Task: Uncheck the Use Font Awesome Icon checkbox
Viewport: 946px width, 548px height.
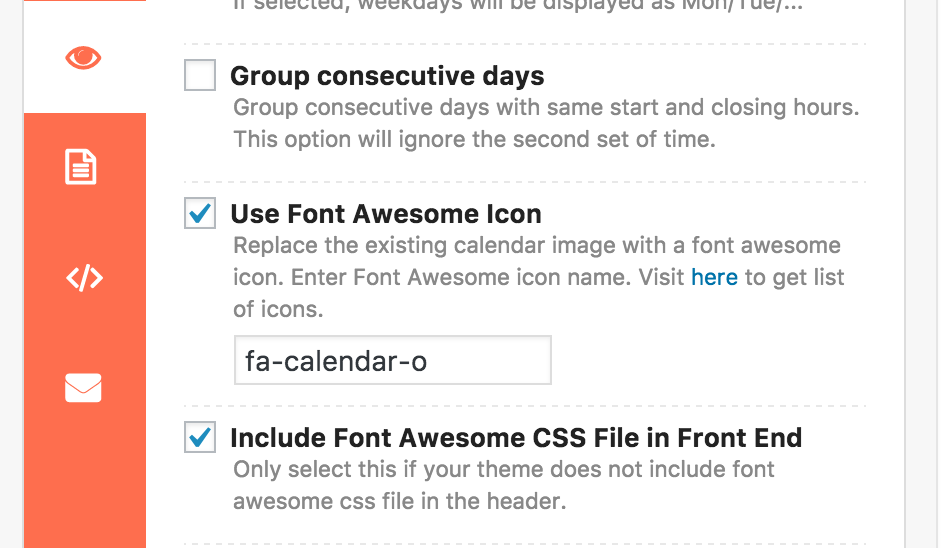Action: (200, 213)
